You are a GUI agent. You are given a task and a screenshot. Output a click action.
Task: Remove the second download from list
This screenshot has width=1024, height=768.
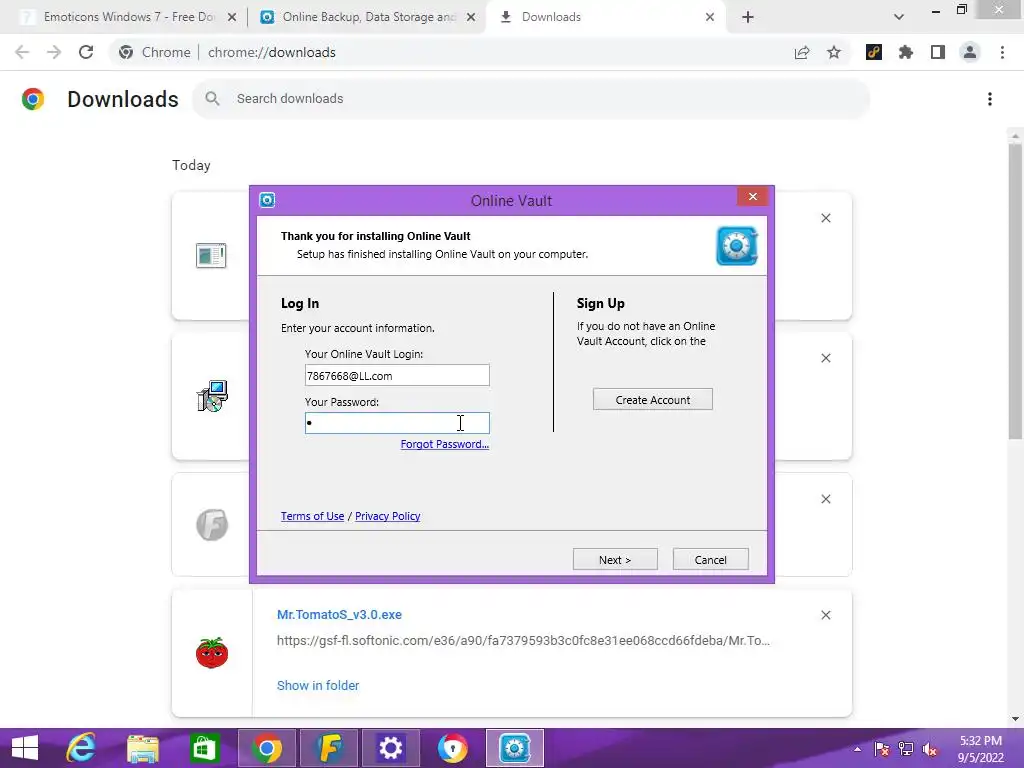pyautogui.click(x=825, y=359)
